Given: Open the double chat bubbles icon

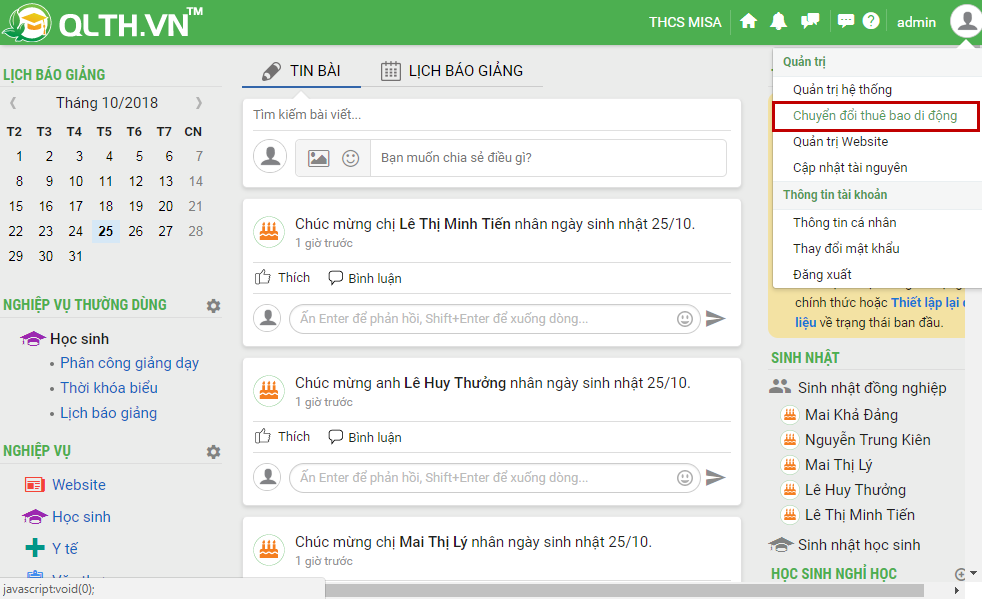Looking at the screenshot, I should pyautogui.click(x=810, y=21).
